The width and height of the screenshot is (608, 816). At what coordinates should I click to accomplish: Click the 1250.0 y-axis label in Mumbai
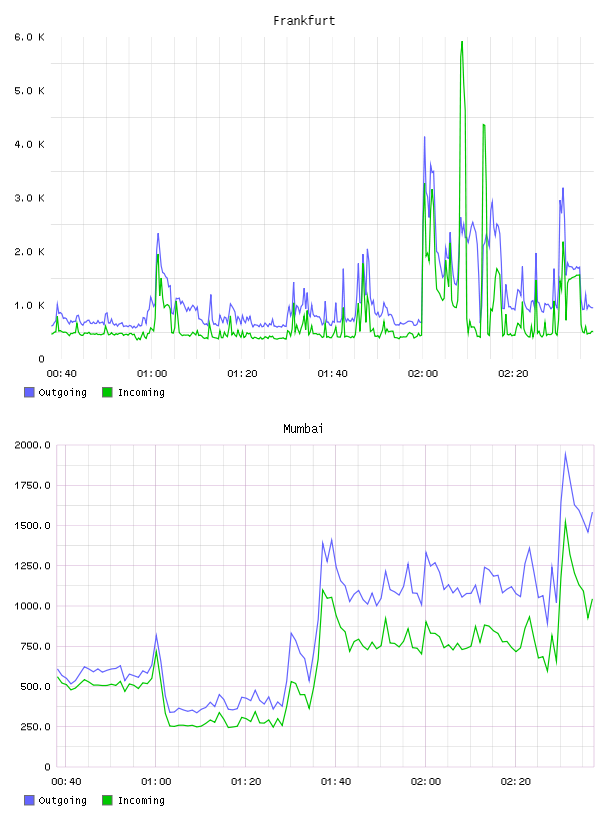click(x=33, y=566)
